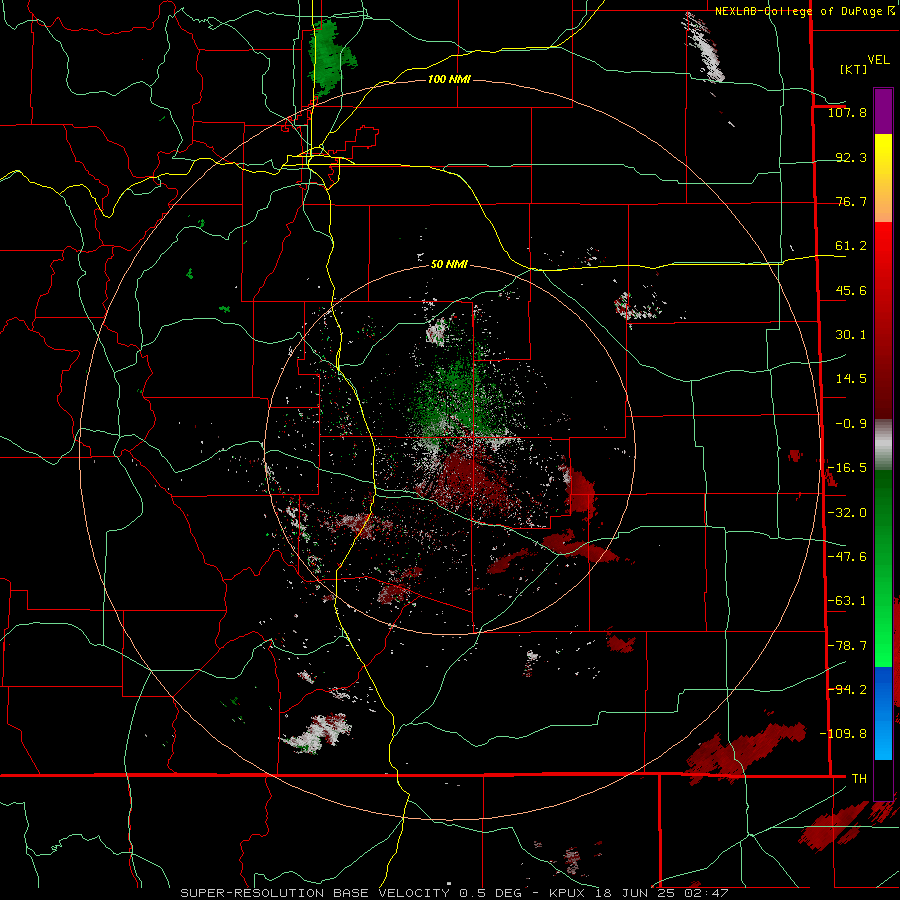
Task: Click the gray near-zero segment of the color bar
Action: [883, 445]
